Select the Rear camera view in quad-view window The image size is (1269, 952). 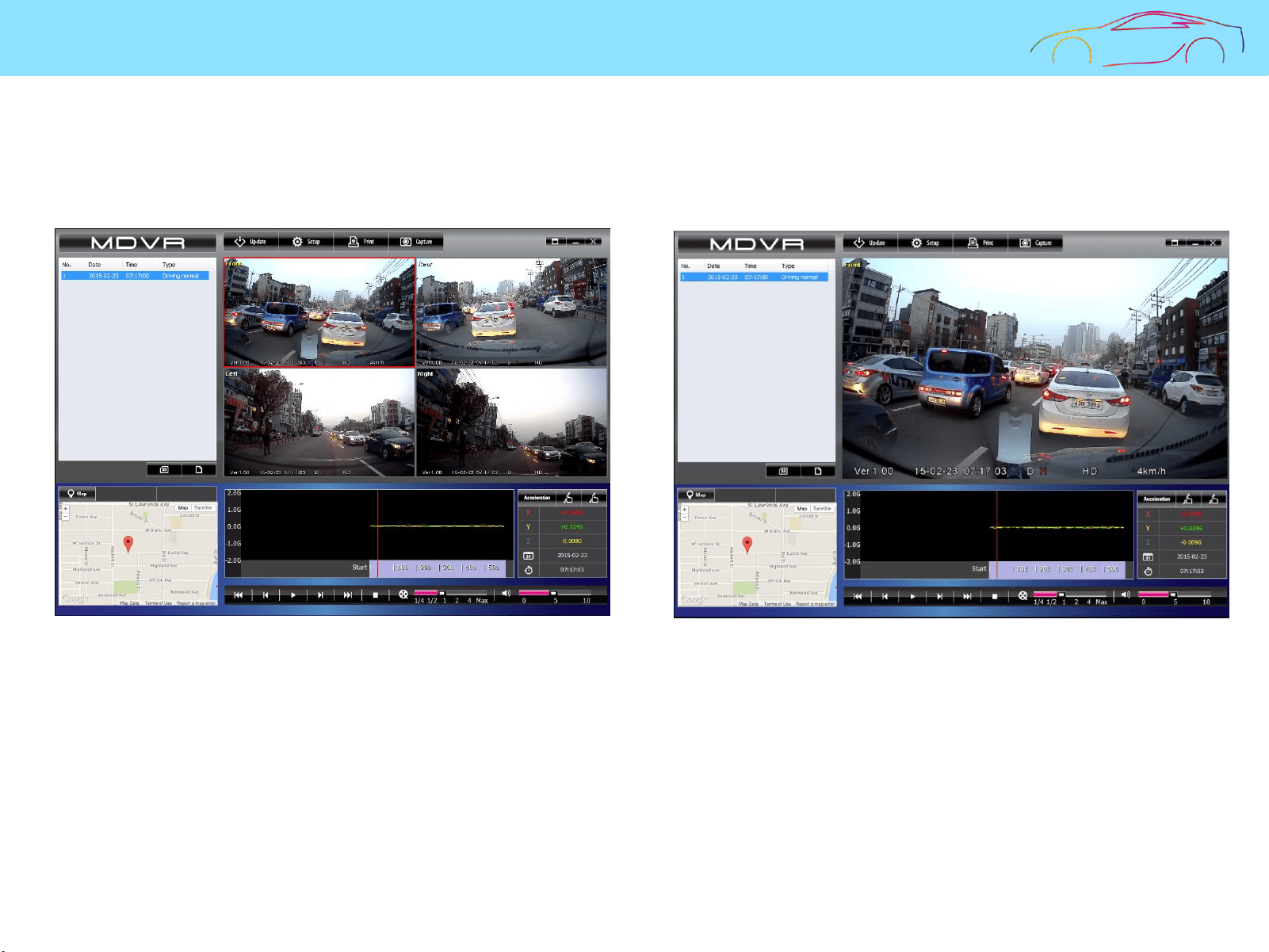pyautogui.click(x=512, y=312)
